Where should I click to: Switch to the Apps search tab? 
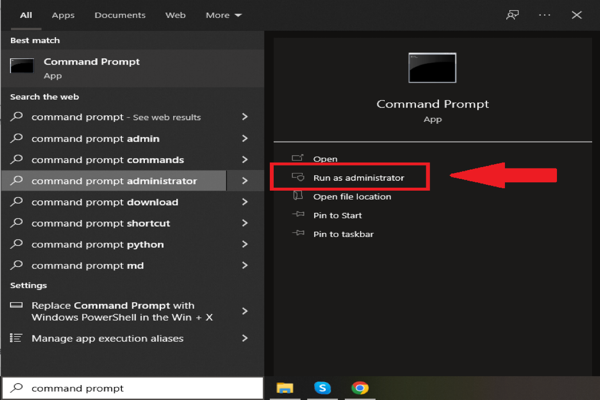(63, 15)
